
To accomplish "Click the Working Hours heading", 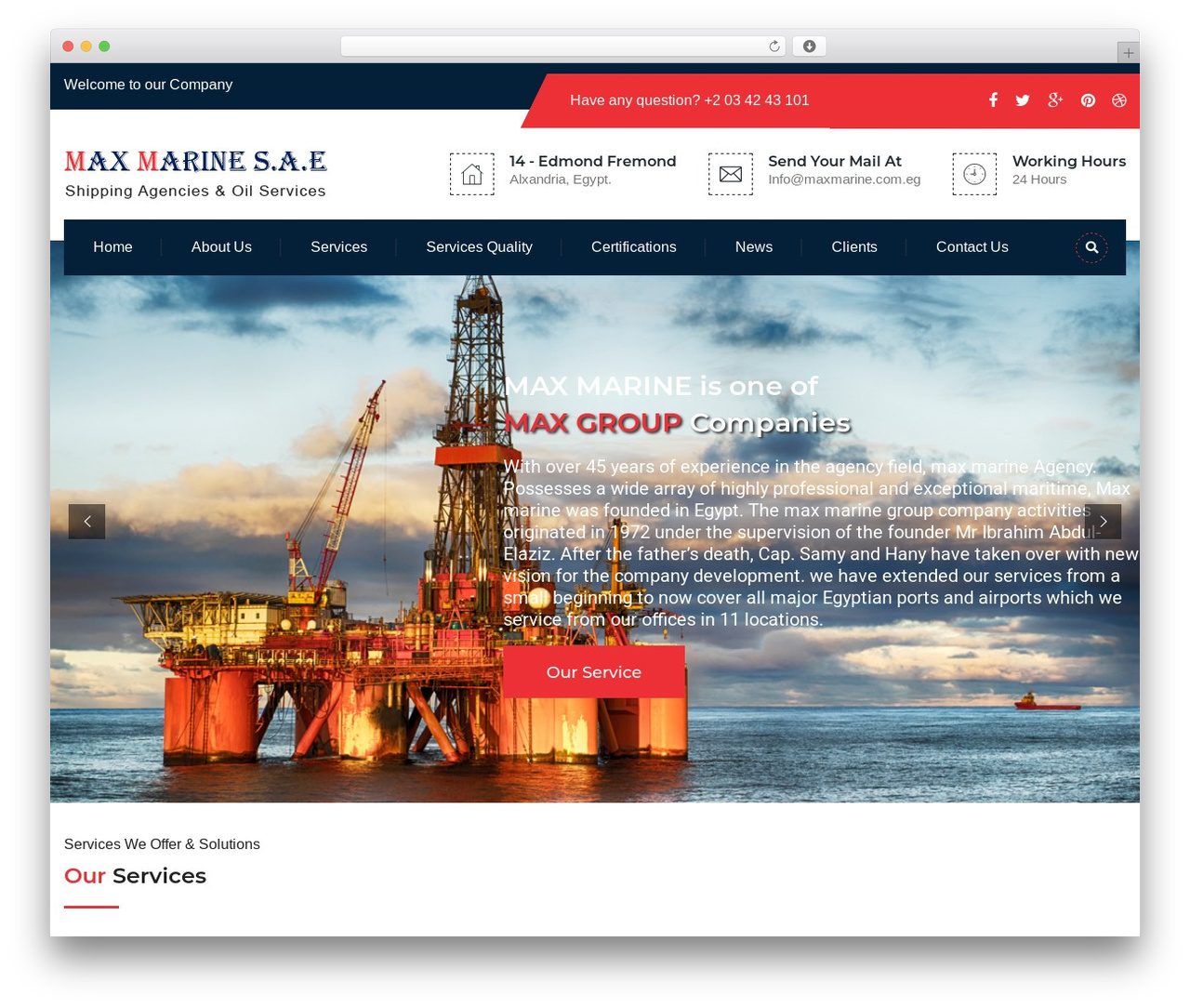I will coord(1069,161).
